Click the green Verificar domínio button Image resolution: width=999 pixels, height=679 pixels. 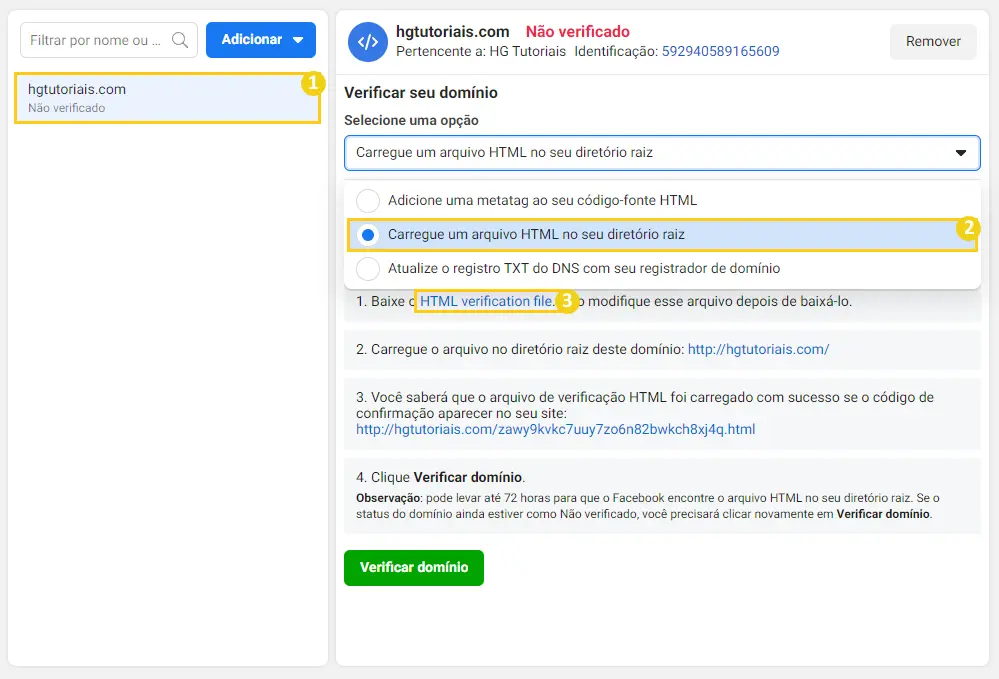tap(414, 568)
